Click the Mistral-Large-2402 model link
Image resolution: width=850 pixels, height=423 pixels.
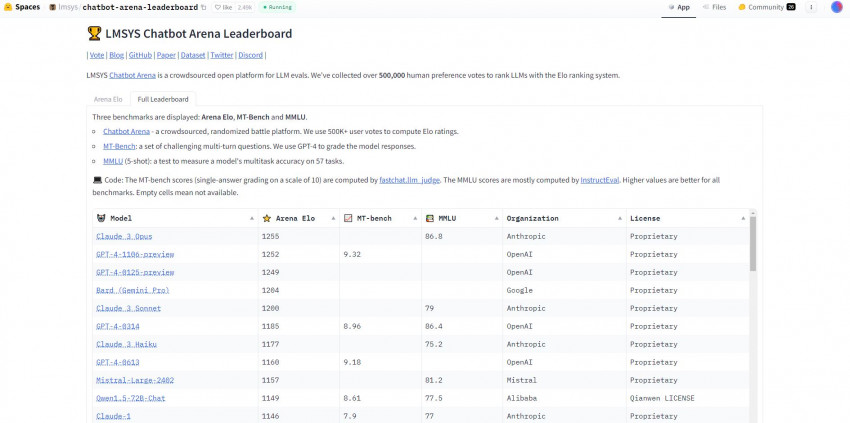click(x=135, y=380)
